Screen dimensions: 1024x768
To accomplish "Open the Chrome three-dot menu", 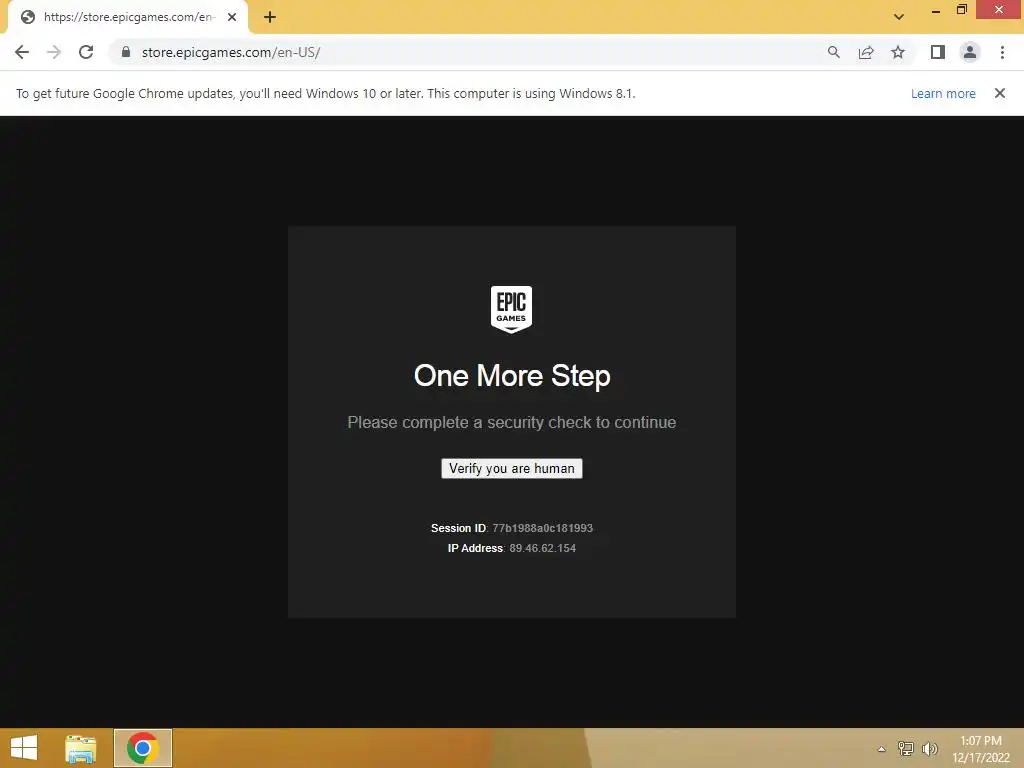I will tap(1002, 52).
